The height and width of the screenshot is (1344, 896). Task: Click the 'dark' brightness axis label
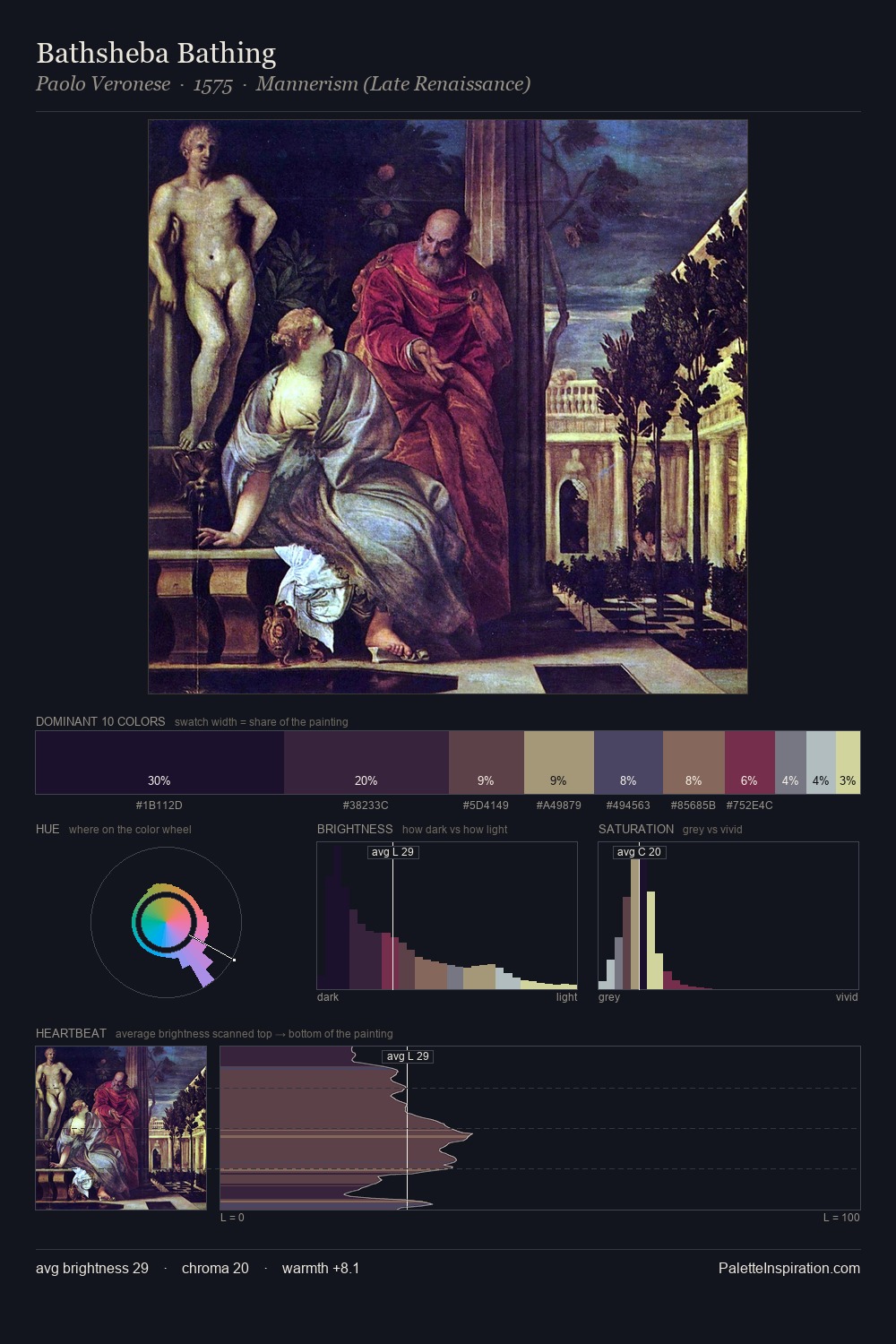328,997
